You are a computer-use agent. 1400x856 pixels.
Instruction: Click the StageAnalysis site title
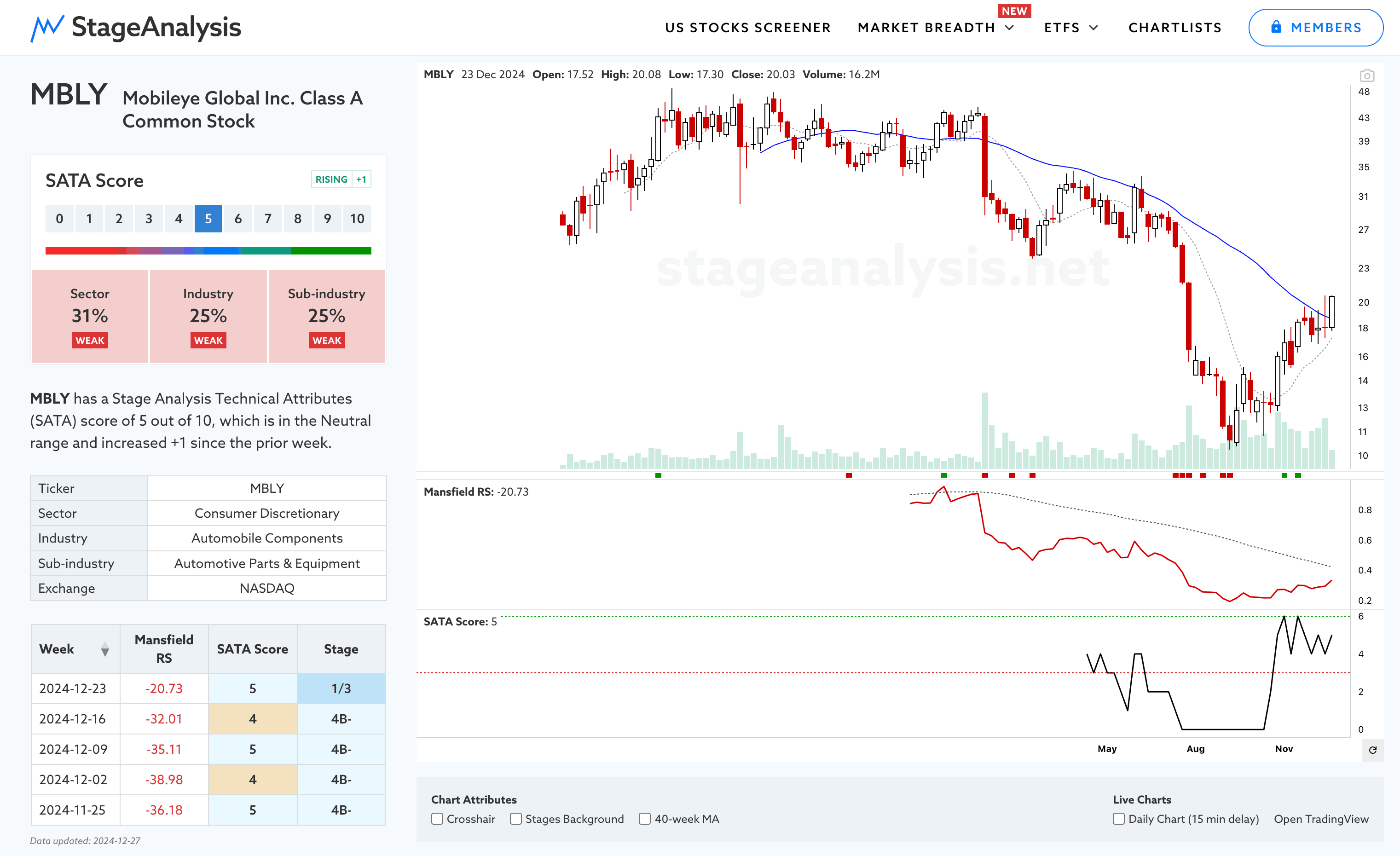pyautogui.click(x=156, y=27)
